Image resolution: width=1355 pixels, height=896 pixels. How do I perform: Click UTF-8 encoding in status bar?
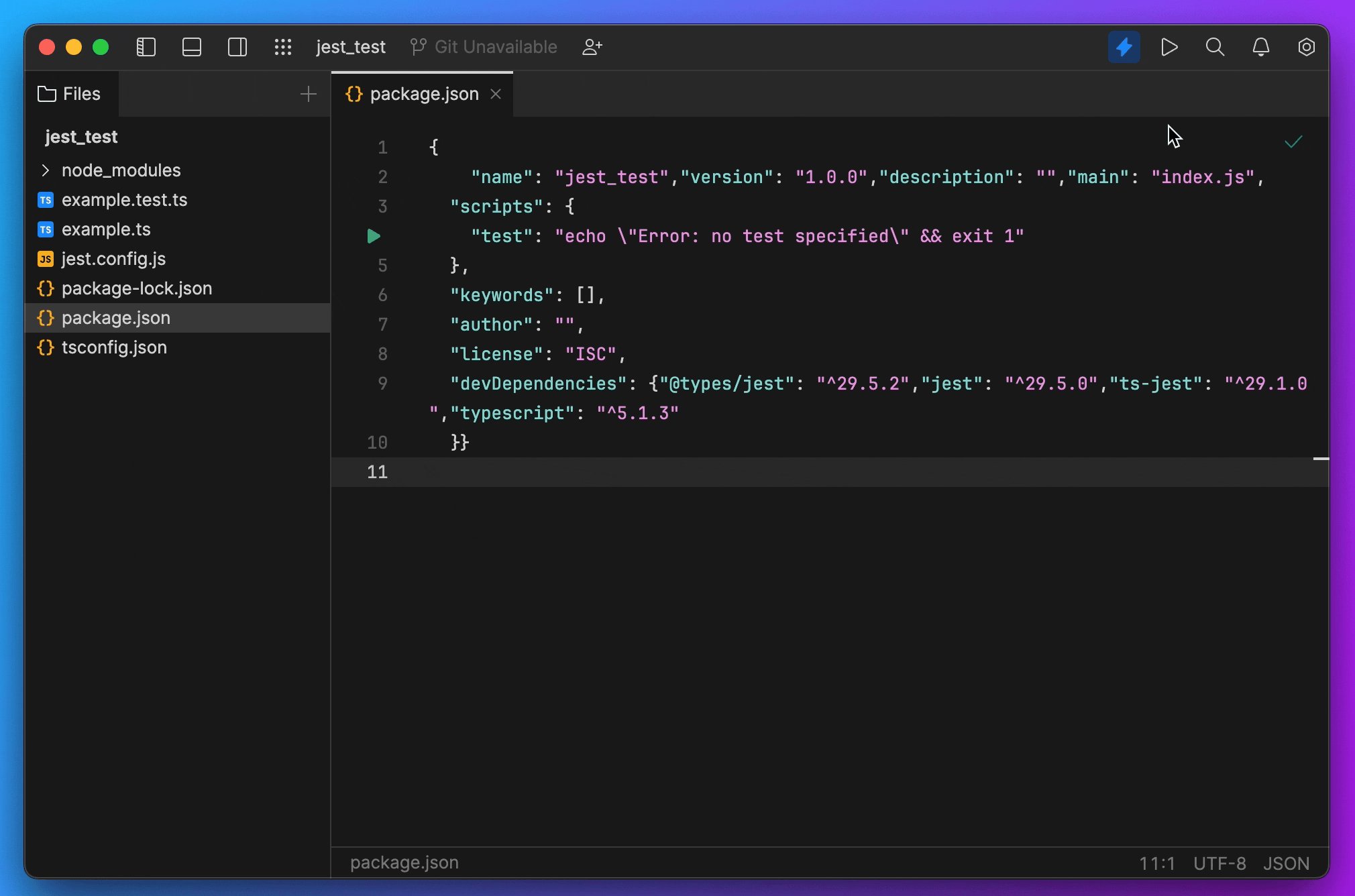click(1218, 863)
